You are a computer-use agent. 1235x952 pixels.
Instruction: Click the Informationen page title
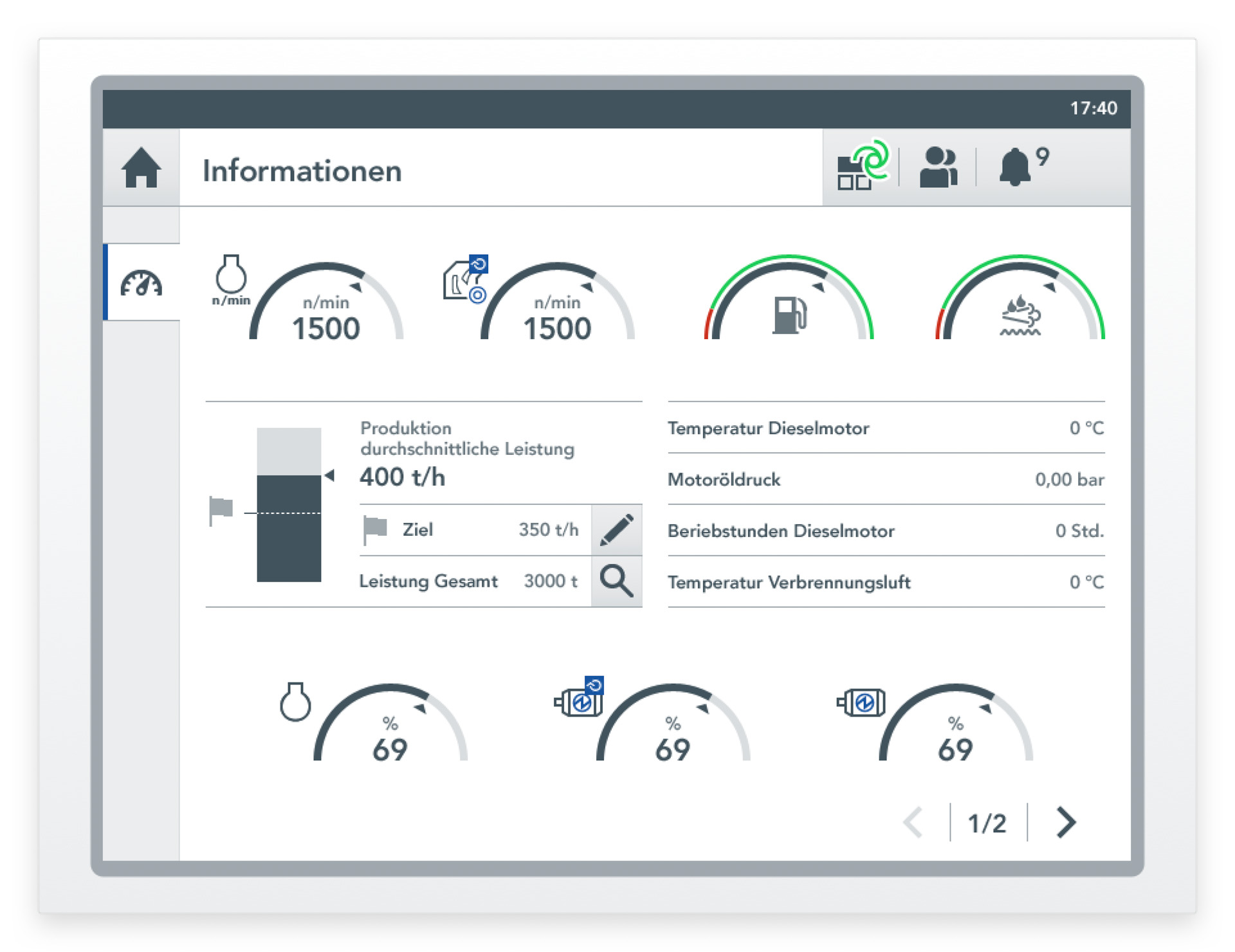pyautogui.click(x=302, y=171)
